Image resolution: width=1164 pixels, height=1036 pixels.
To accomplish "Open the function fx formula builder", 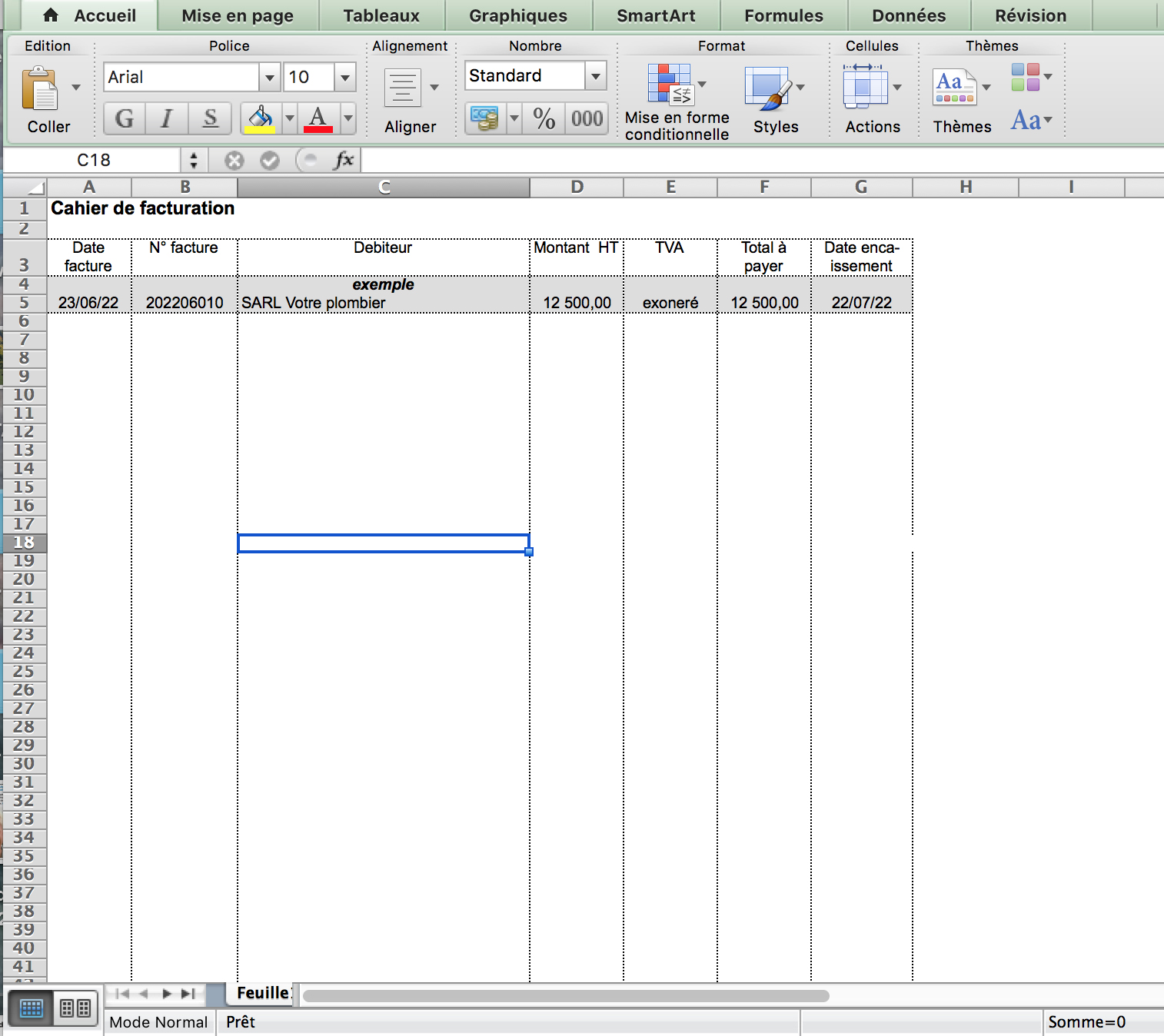I will click(344, 160).
